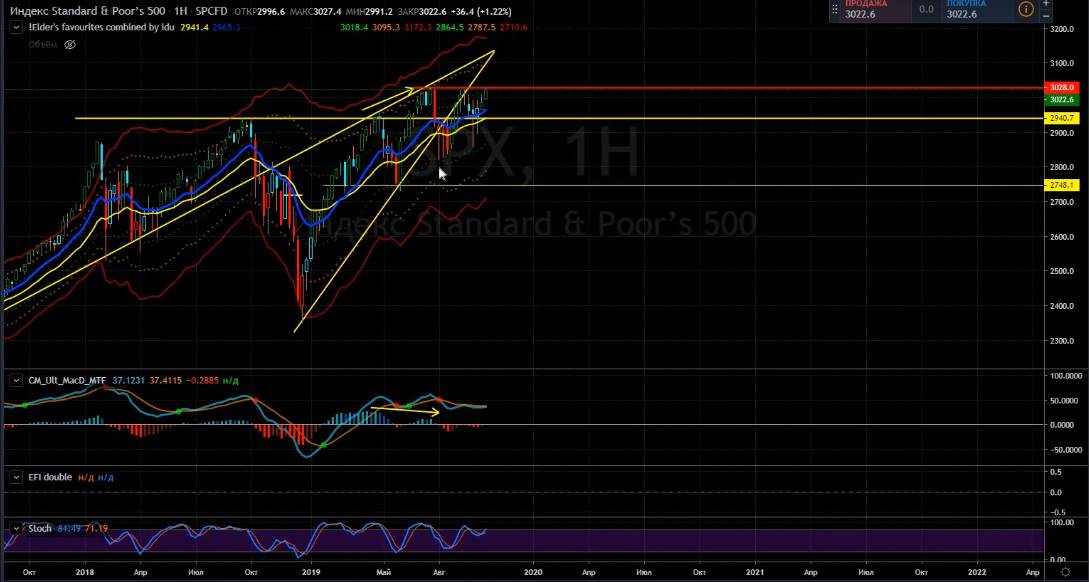The width and height of the screenshot is (1089, 582).
Task: Click the +36.4 (+1.22%) change value
Action: pyautogui.click(x=481, y=12)
